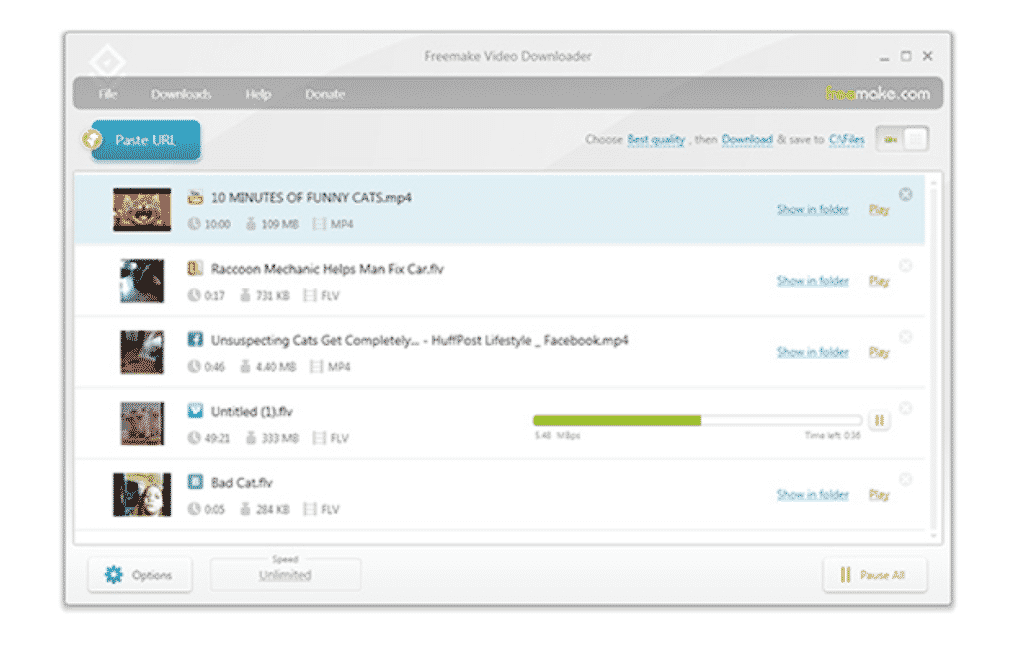Viewport: 1024px width, 659px height.
Task: Click the Vimeo icon beside Untitled (1).flv
Action: tap(196, 411)
